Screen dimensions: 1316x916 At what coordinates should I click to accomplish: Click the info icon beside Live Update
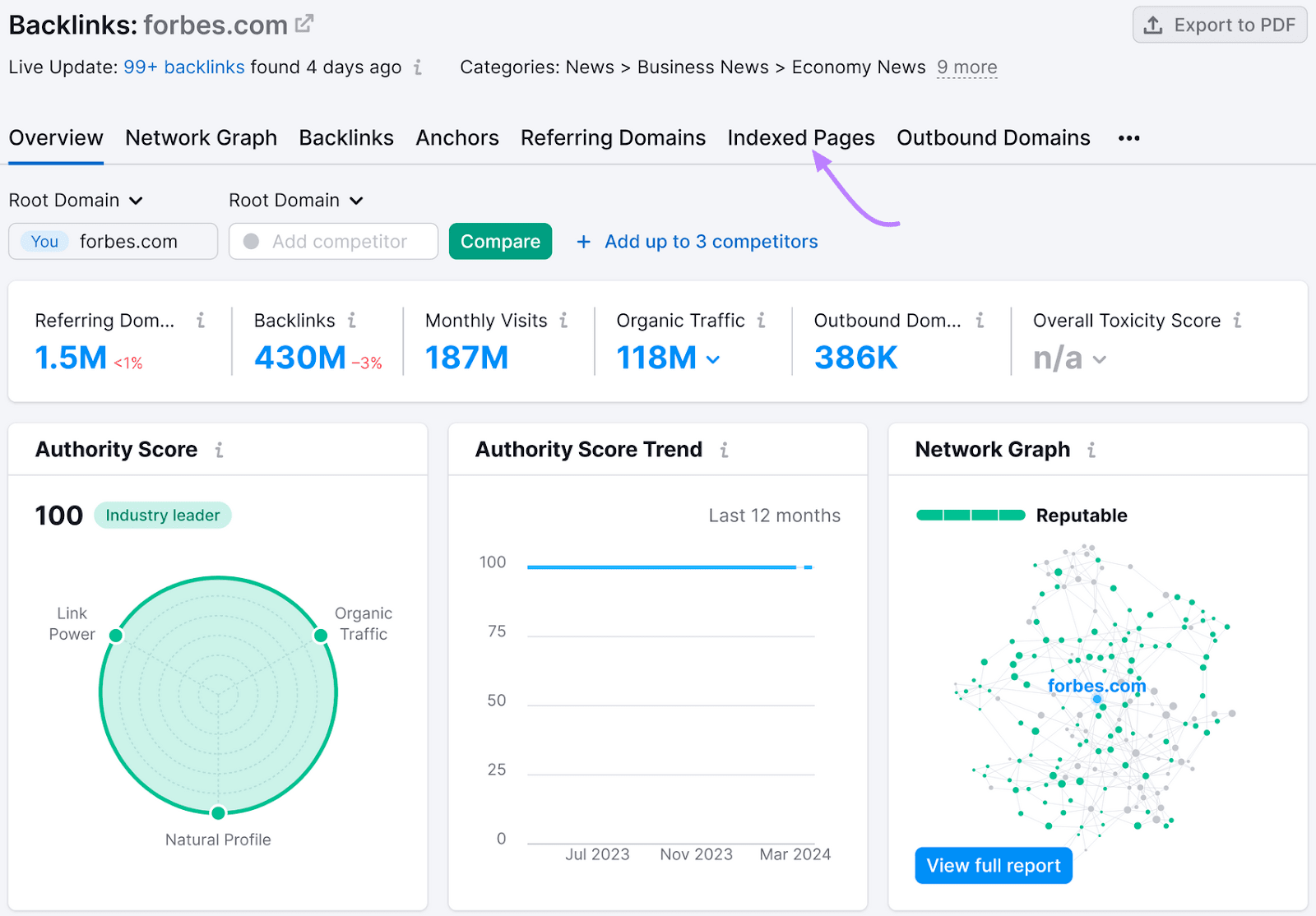pyautogui.click(x=418, y=68)
